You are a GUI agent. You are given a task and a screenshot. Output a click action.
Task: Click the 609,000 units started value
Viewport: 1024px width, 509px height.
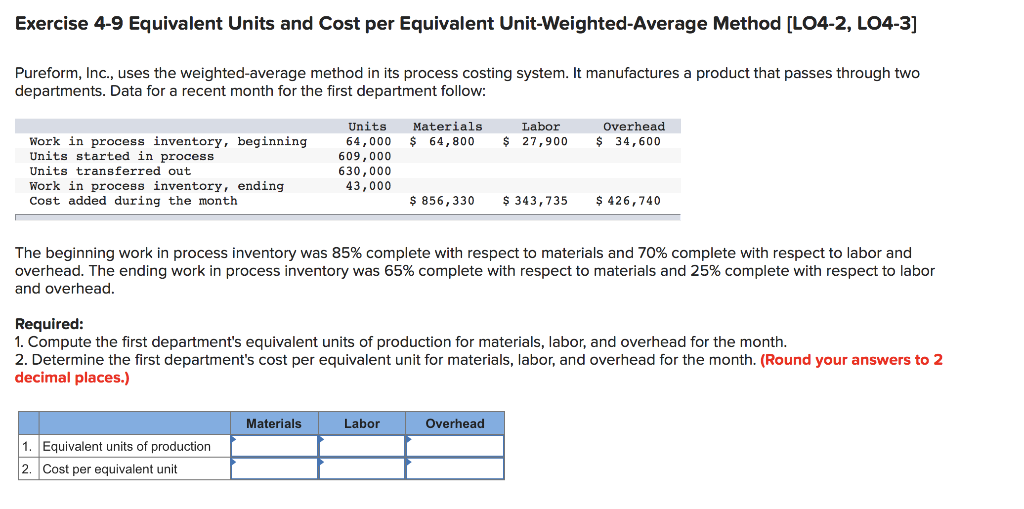[x=365, y=156]
